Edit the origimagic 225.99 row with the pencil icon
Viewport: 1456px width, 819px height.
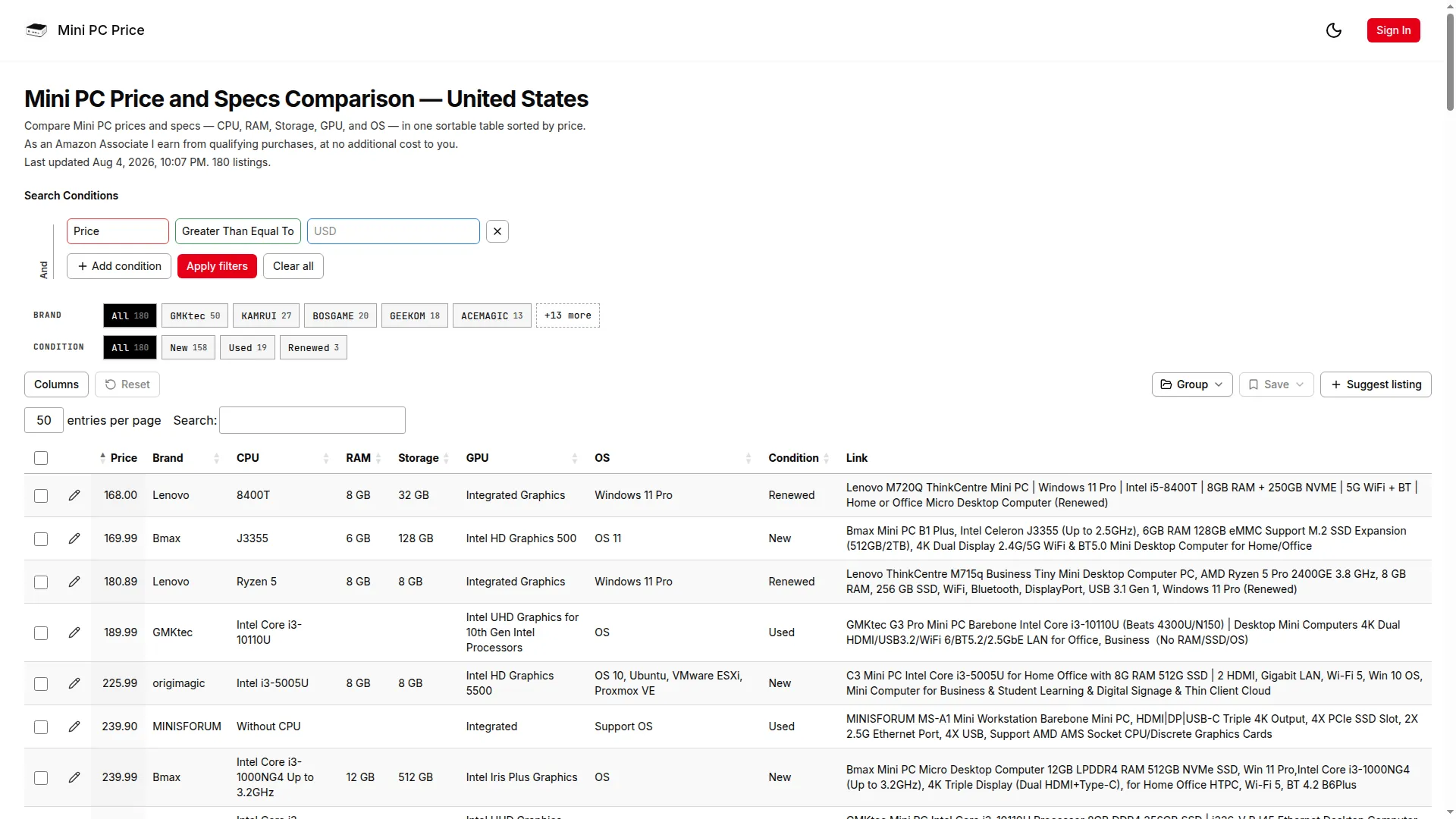[x=74, y=683]
